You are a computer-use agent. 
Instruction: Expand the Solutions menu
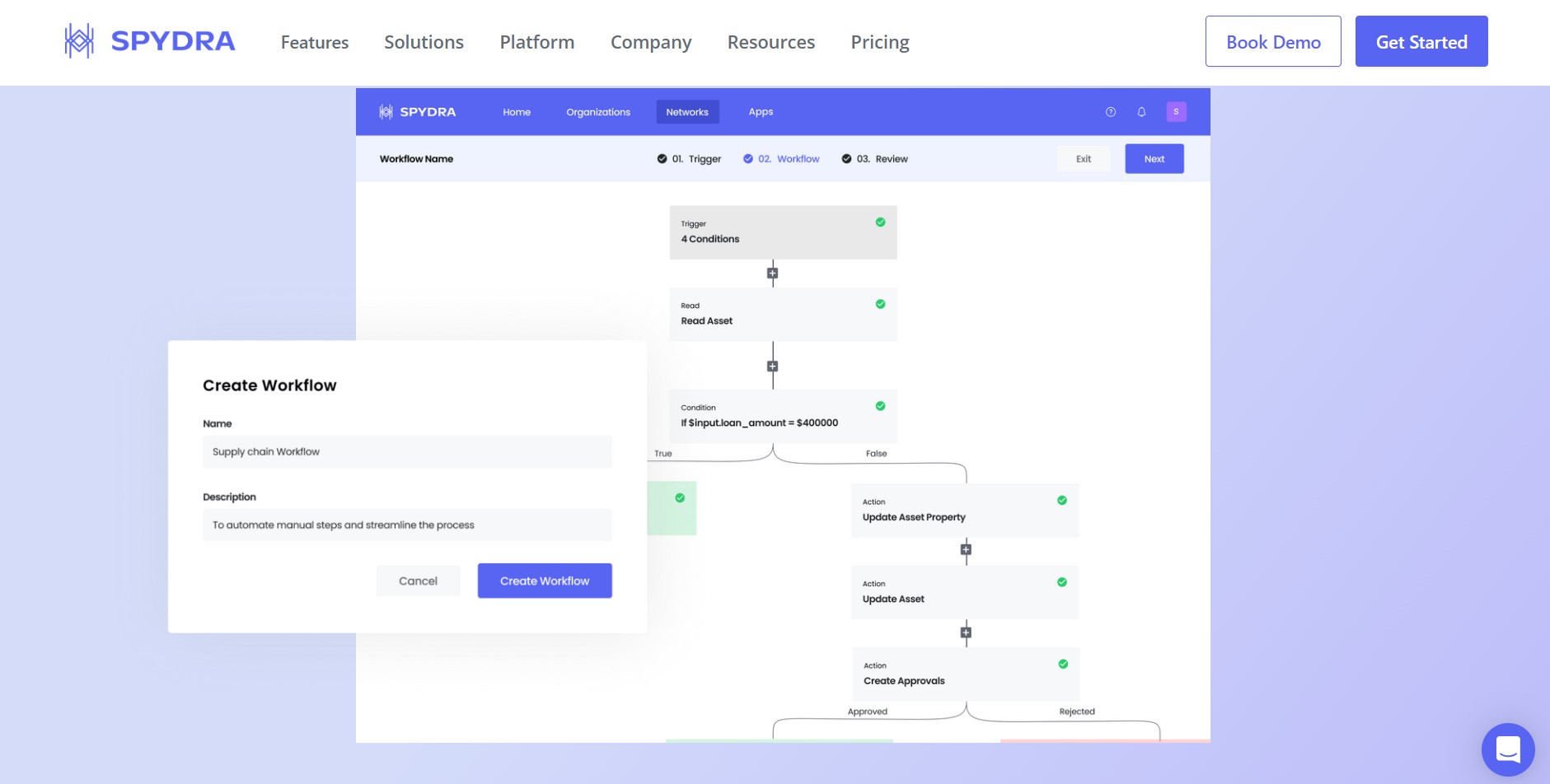[424, 42]
